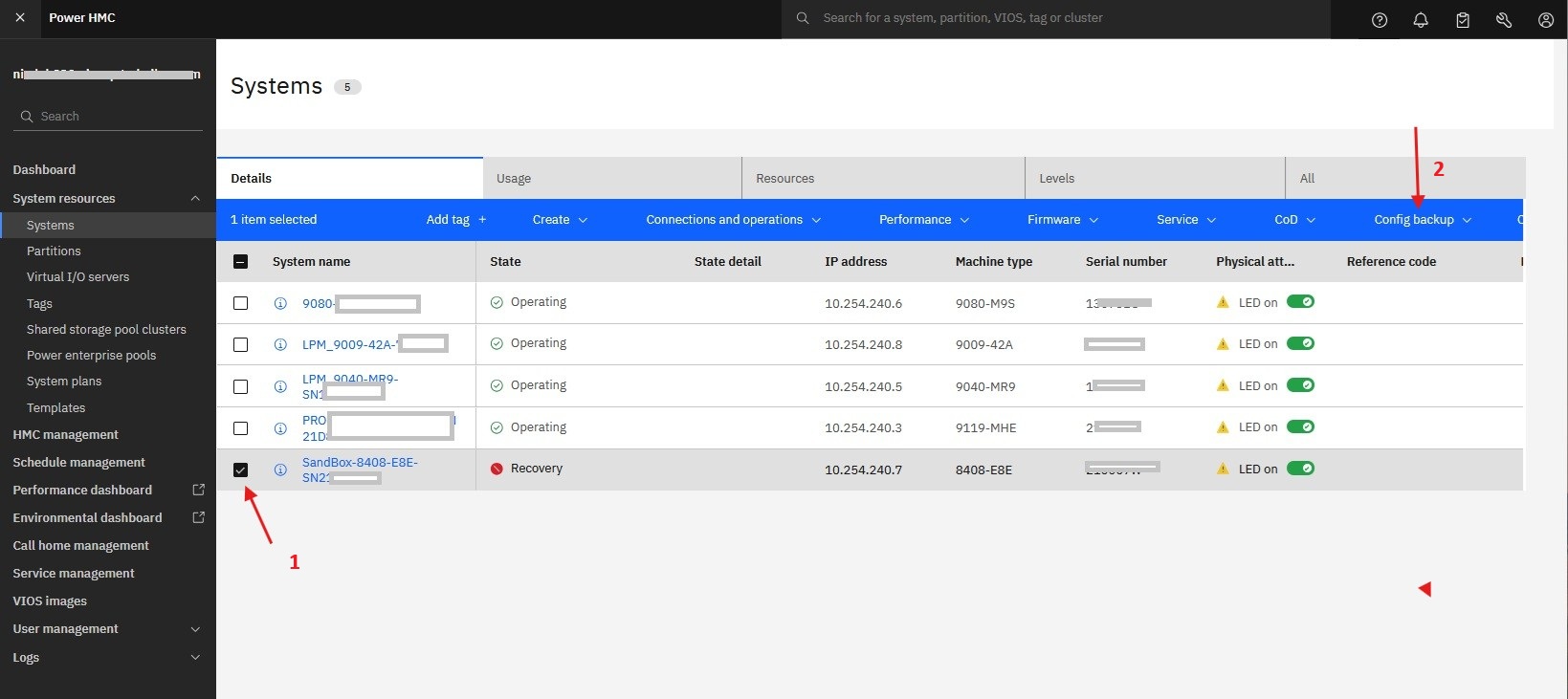
Task: Click the Add tag button
Action: click(x=456, y=220)
